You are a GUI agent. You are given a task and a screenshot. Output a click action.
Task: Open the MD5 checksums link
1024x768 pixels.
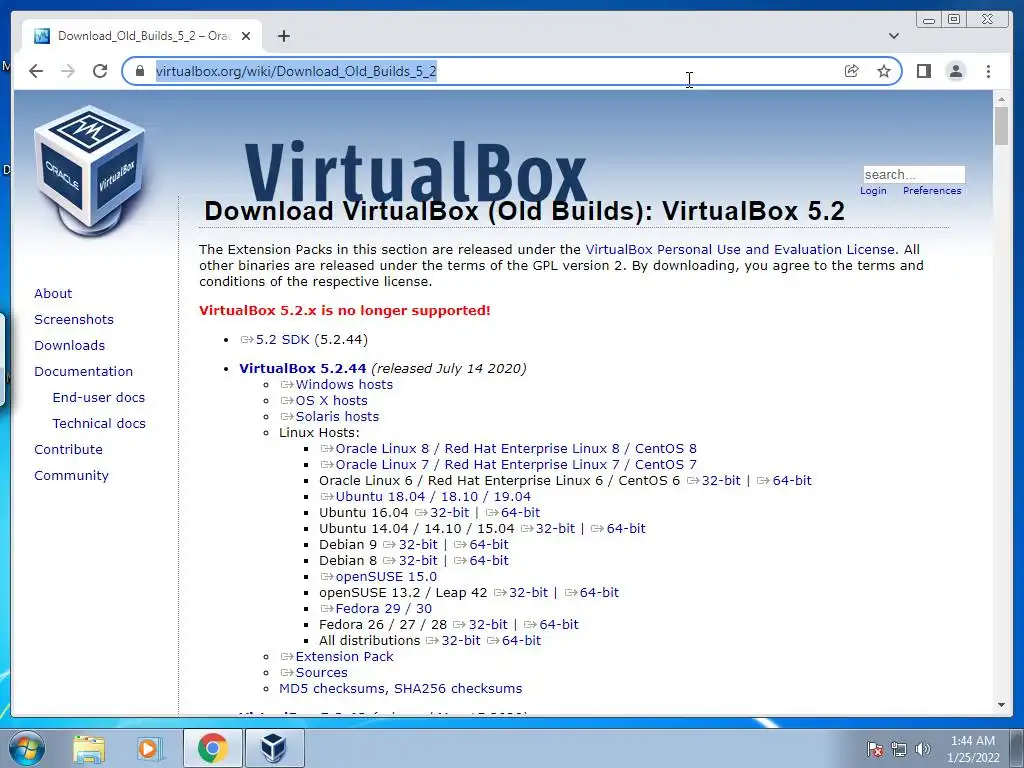[x=332, y=688]
